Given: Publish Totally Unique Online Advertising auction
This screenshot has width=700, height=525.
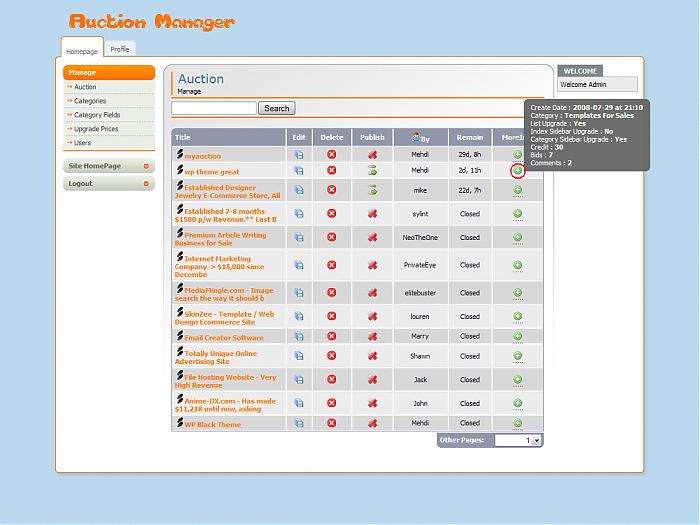Looking at the screenshot, I should [x=372, y=356].
